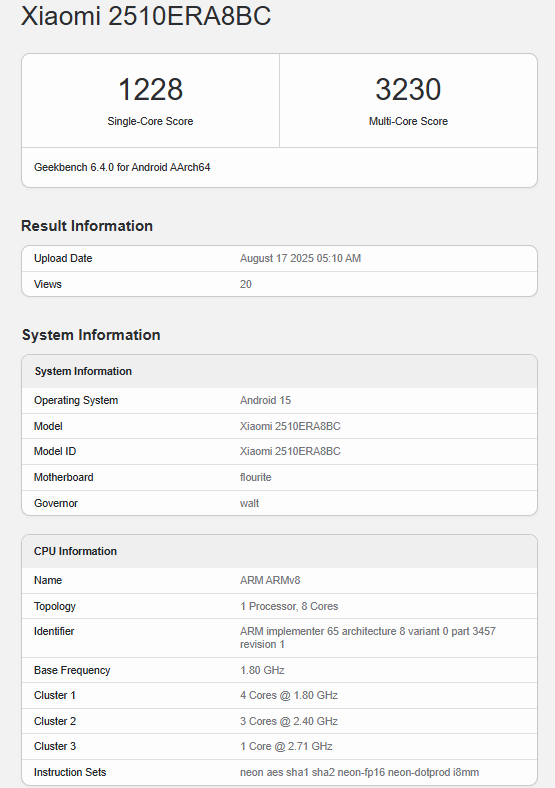Select the 1.80 GHz base frequency value
The width and height of the screenshot is (555, 788).
[x=262, y=670]
